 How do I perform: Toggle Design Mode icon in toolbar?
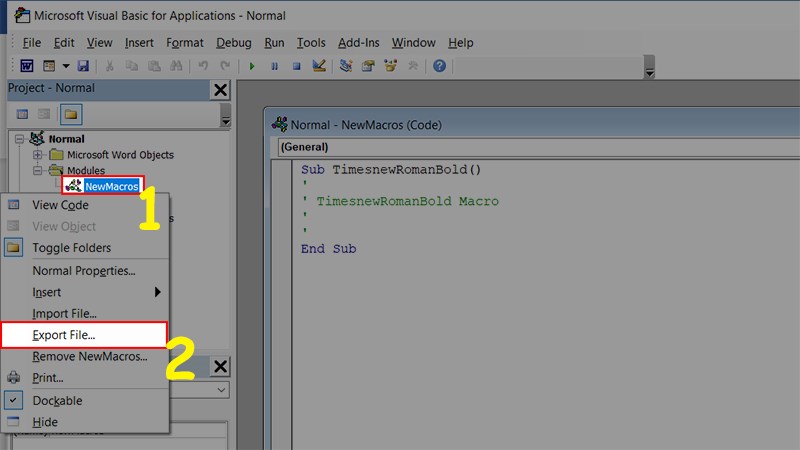(x=319, y=66)
